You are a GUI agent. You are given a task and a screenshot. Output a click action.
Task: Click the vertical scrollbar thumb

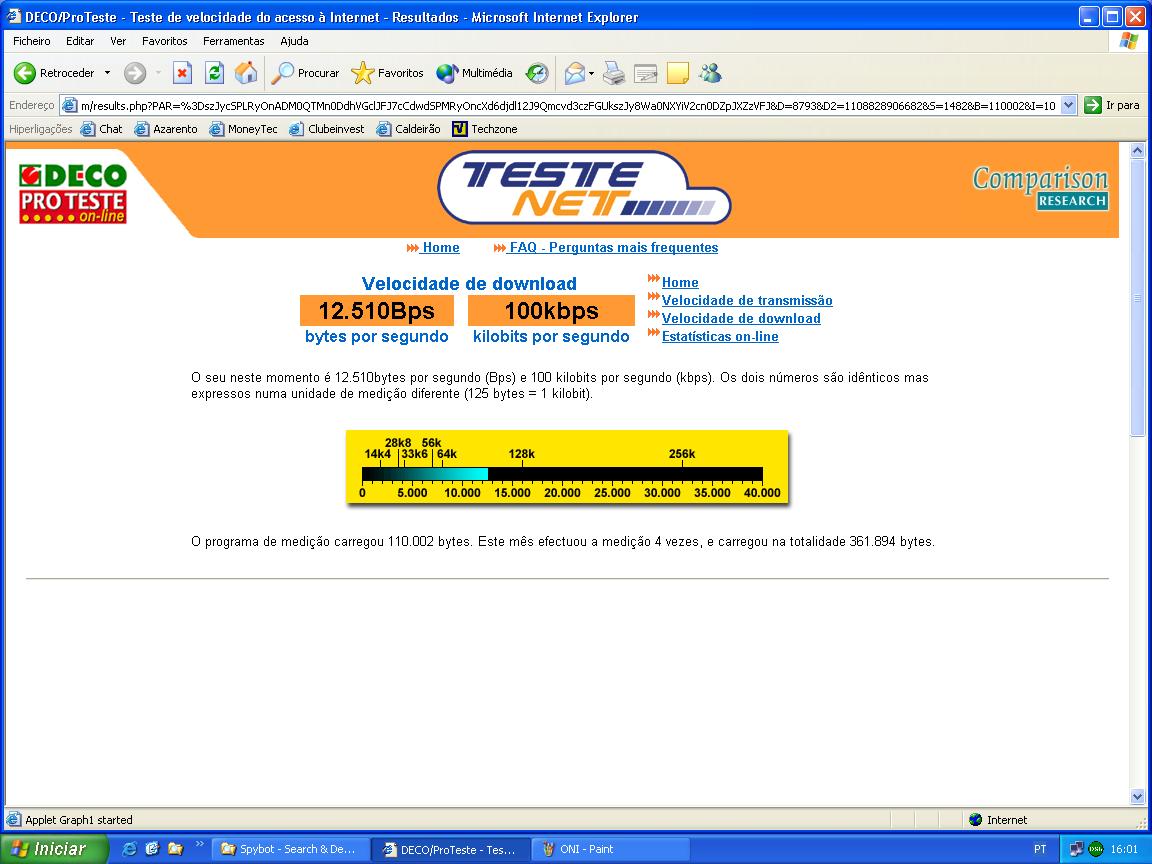coord(1137,298)
